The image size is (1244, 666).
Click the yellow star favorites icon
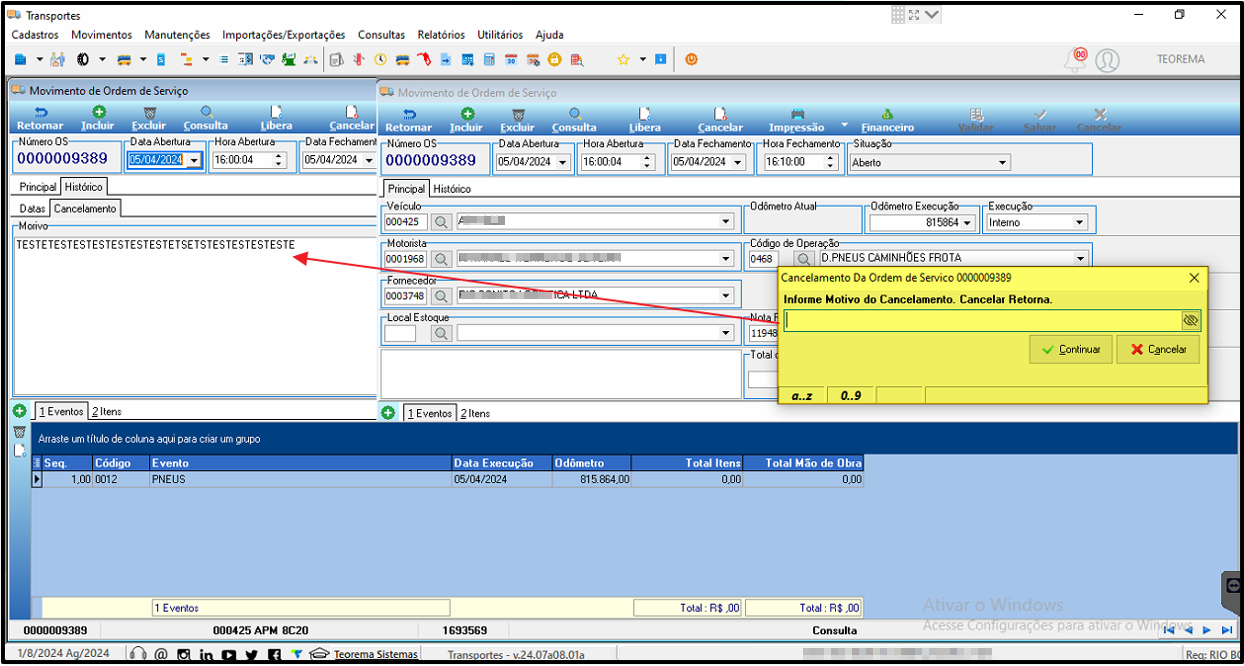[623, 60]
